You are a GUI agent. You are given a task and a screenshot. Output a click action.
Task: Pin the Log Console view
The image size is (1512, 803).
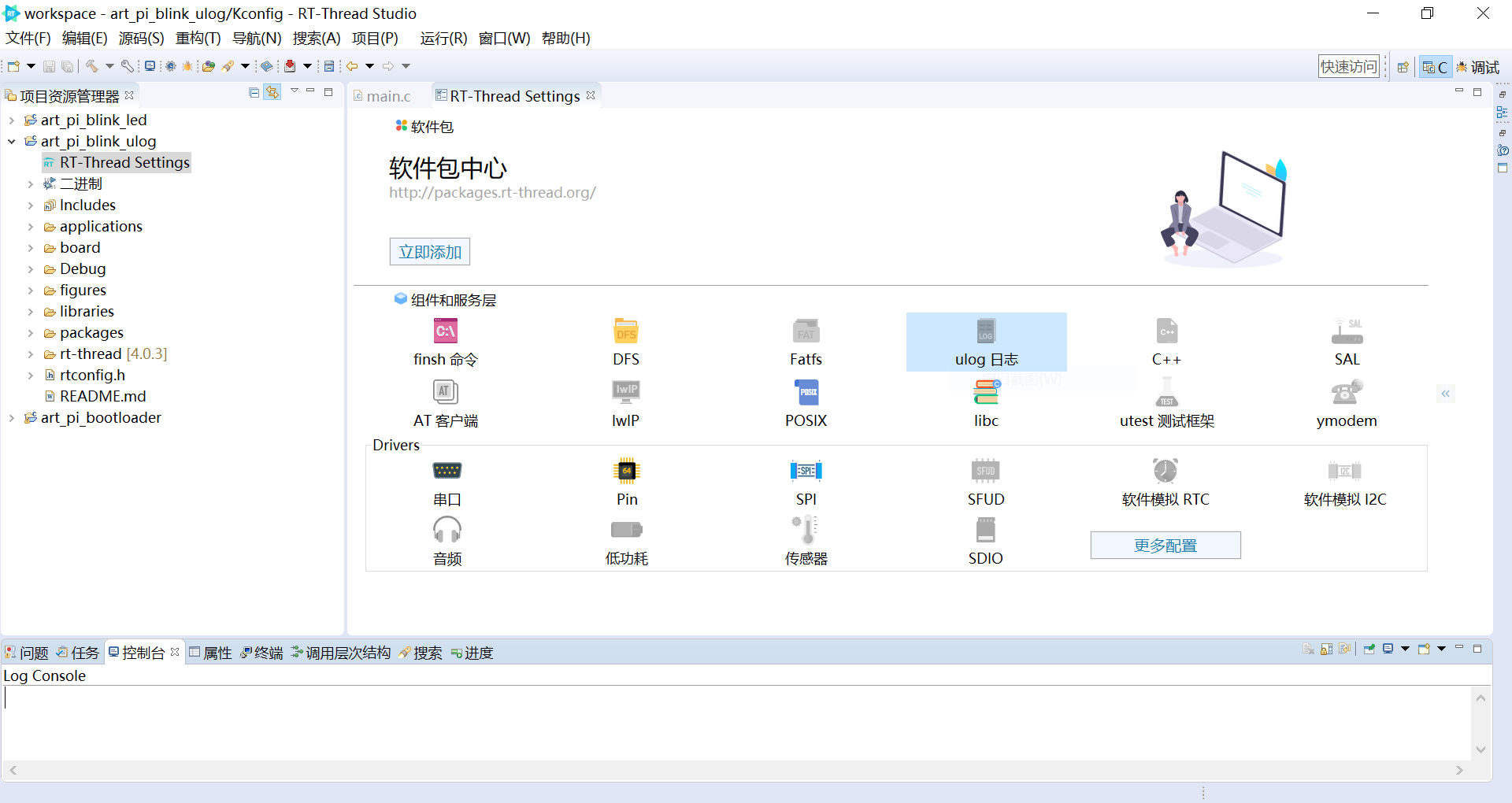click(1369, 649)
